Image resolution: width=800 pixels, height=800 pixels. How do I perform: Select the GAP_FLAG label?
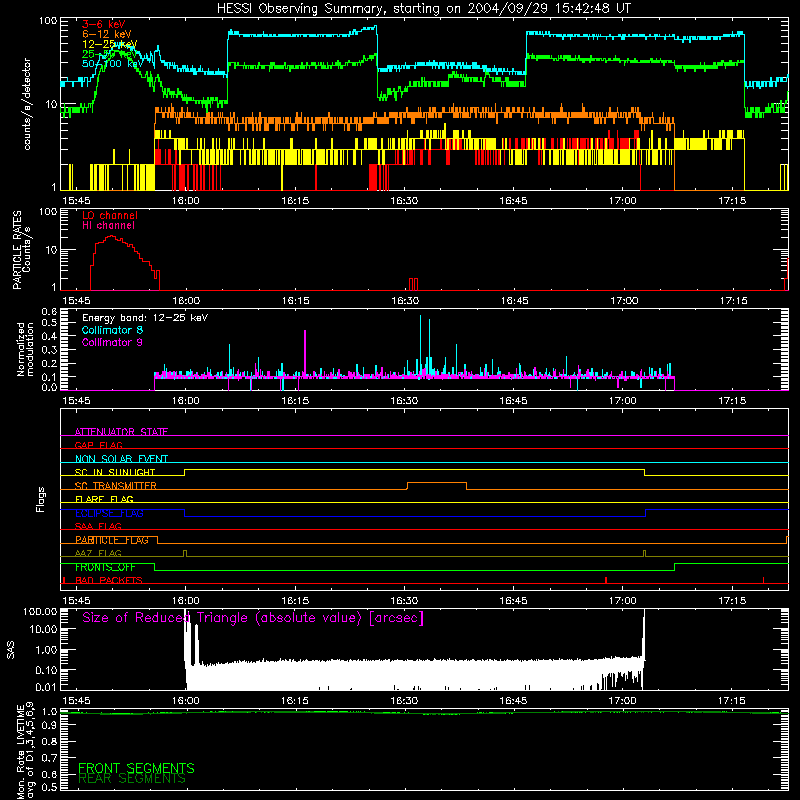[98, 445]
